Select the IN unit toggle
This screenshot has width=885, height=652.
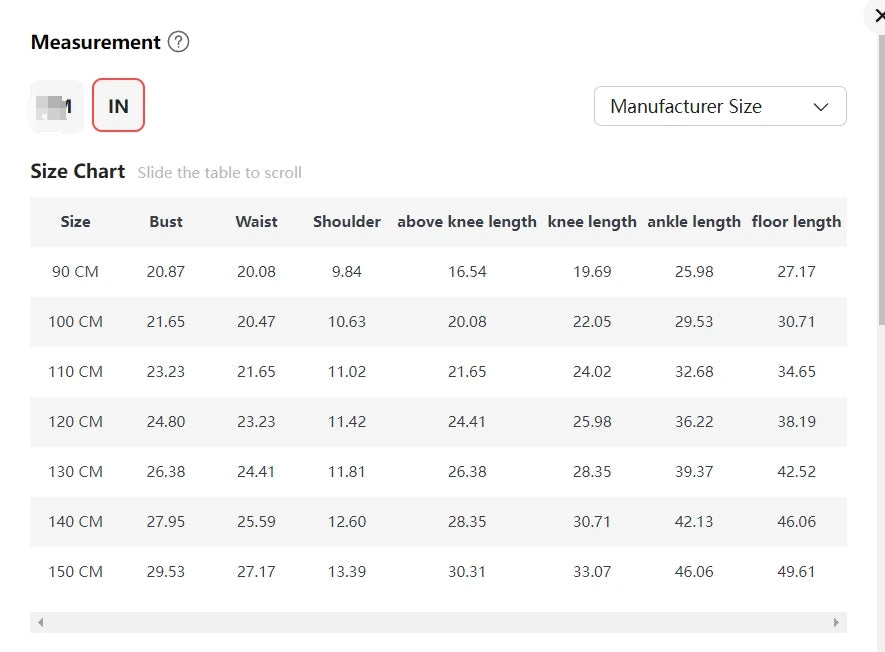[118, 106]
